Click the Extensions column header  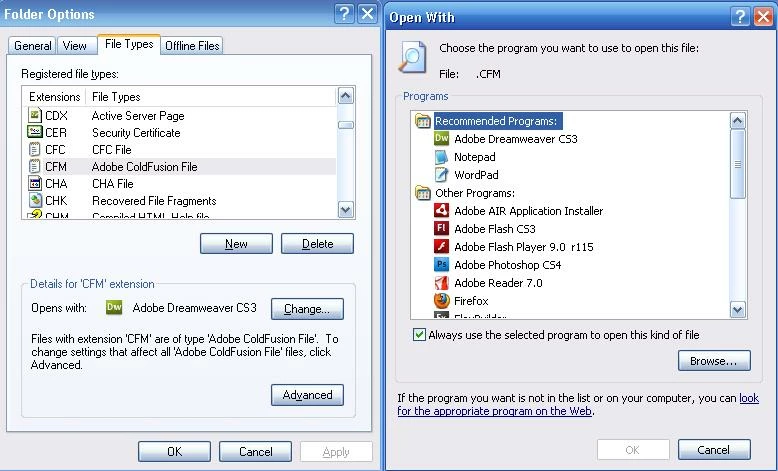54,96
